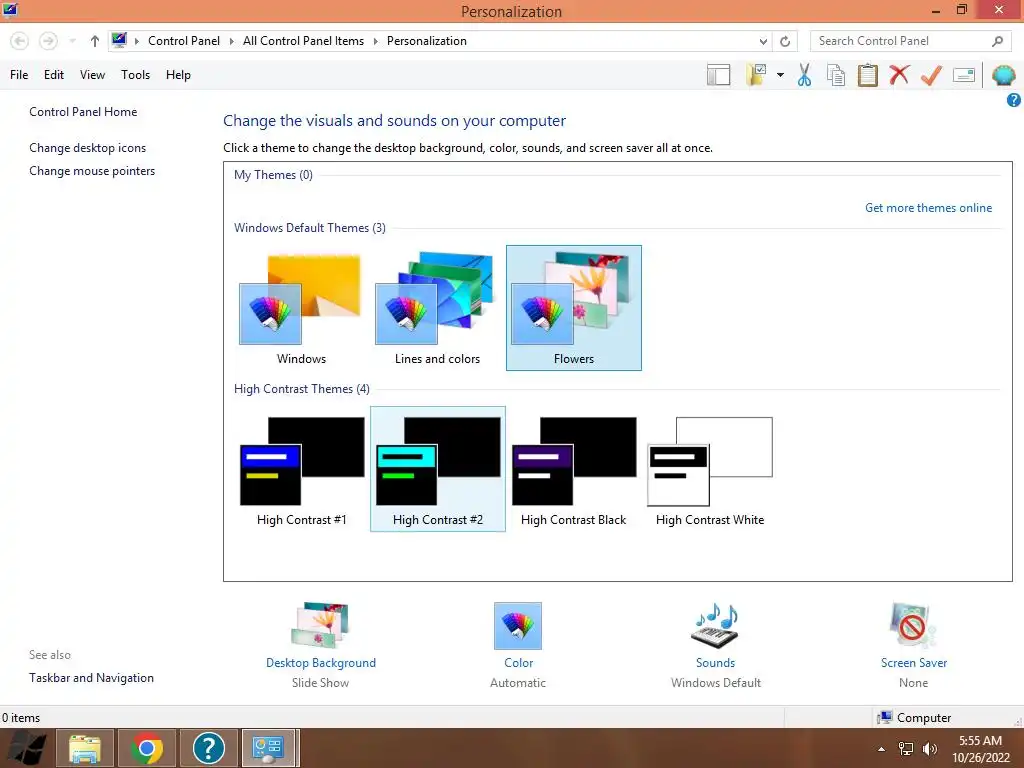The width and height of the screenshot is (1024, 768).
Task: Open the Help menu
Action: click(x=178, y=75)
